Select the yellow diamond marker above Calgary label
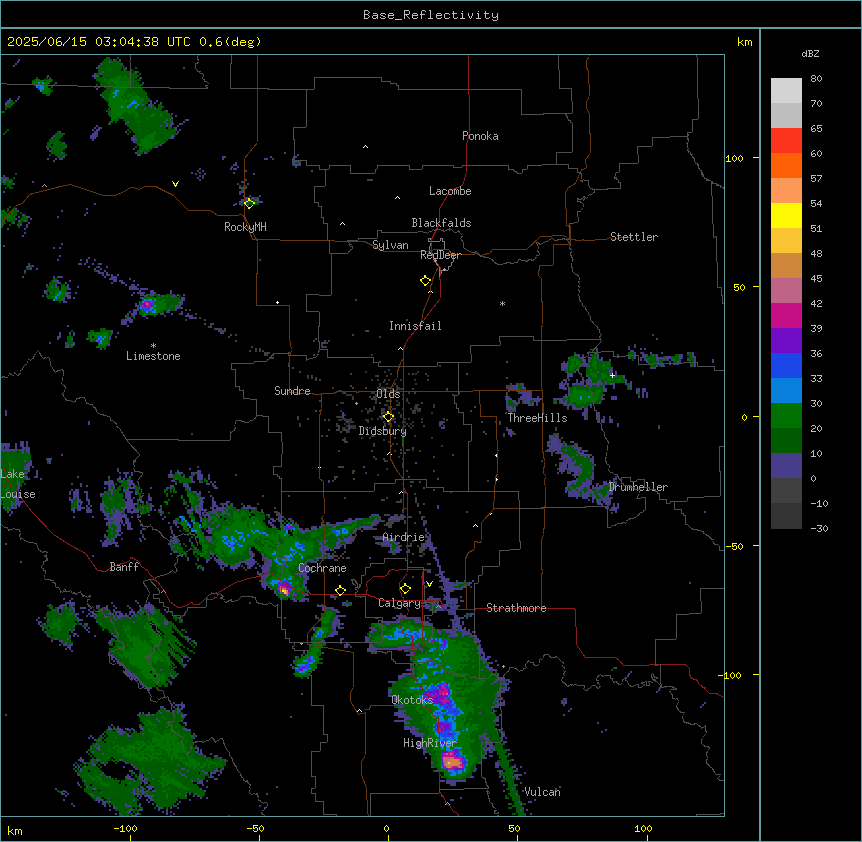This screenshot has width=862, height=842. pos(405,589)
